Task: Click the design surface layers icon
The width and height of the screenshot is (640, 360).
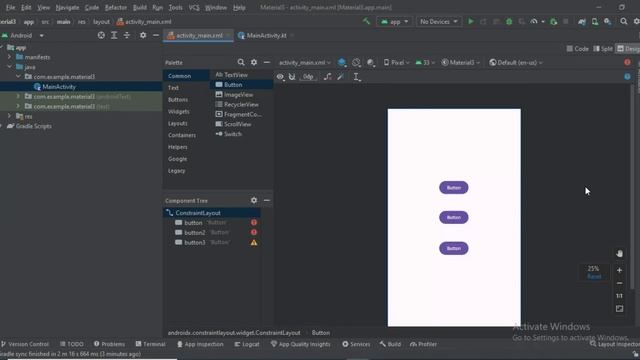Action: click(342, 62)
